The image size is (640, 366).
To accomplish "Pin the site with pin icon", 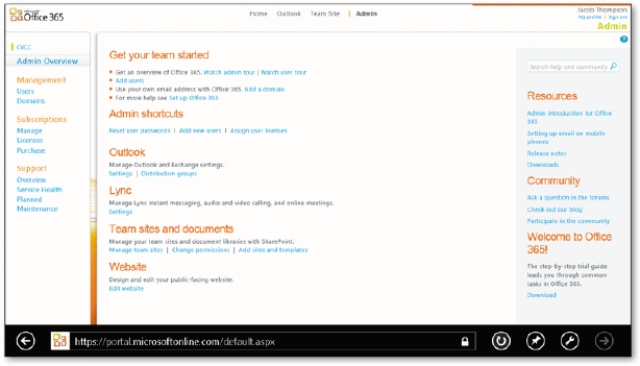I will pos(536,341).
